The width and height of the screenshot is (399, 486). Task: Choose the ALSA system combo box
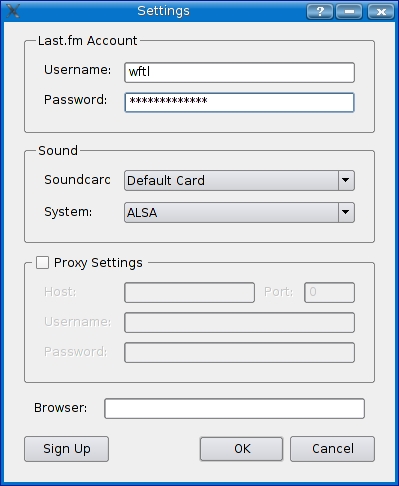click(x=239, y=212)
